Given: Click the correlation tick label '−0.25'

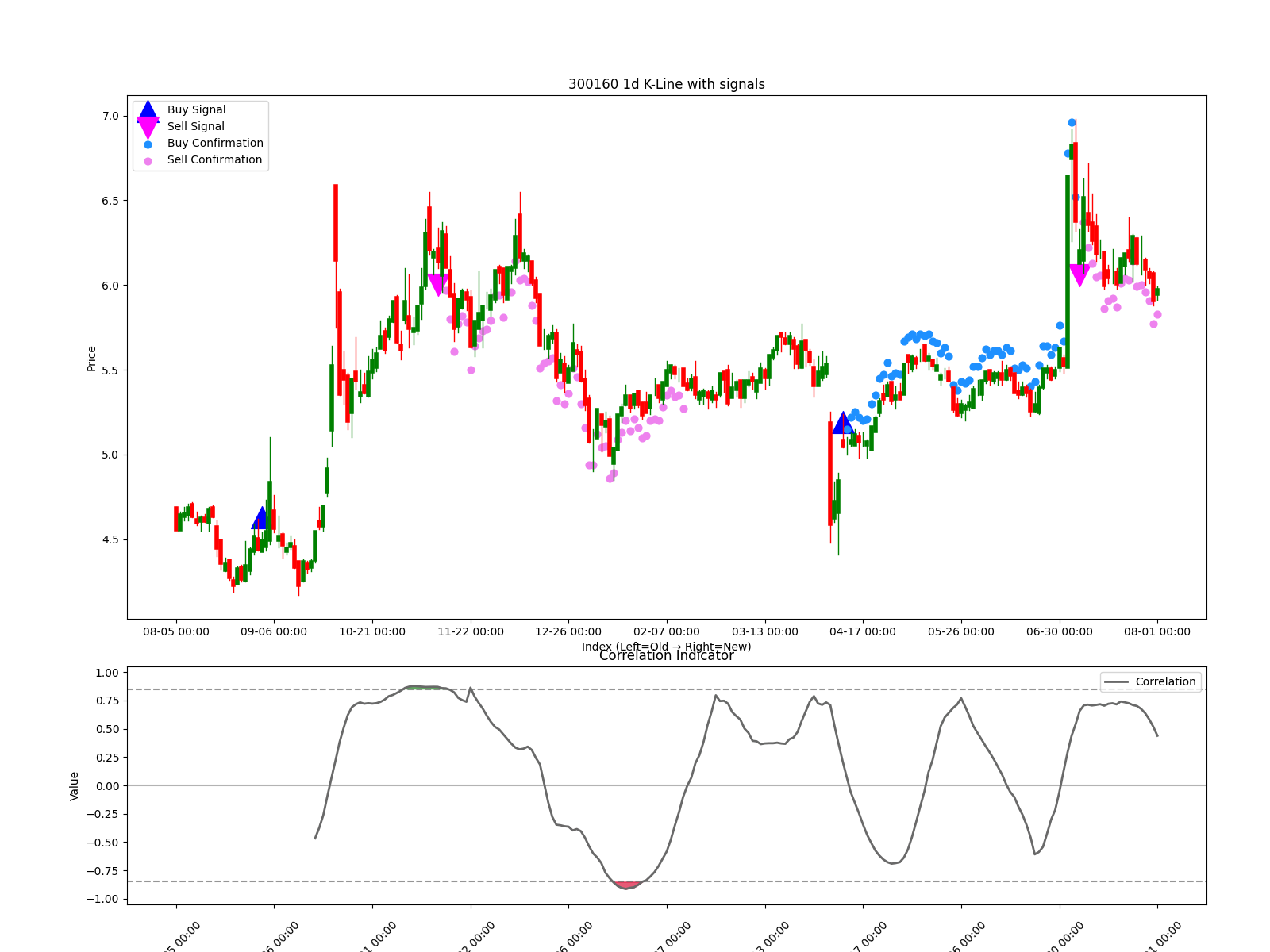Looking at the screenshot, I should click(102, 814).
